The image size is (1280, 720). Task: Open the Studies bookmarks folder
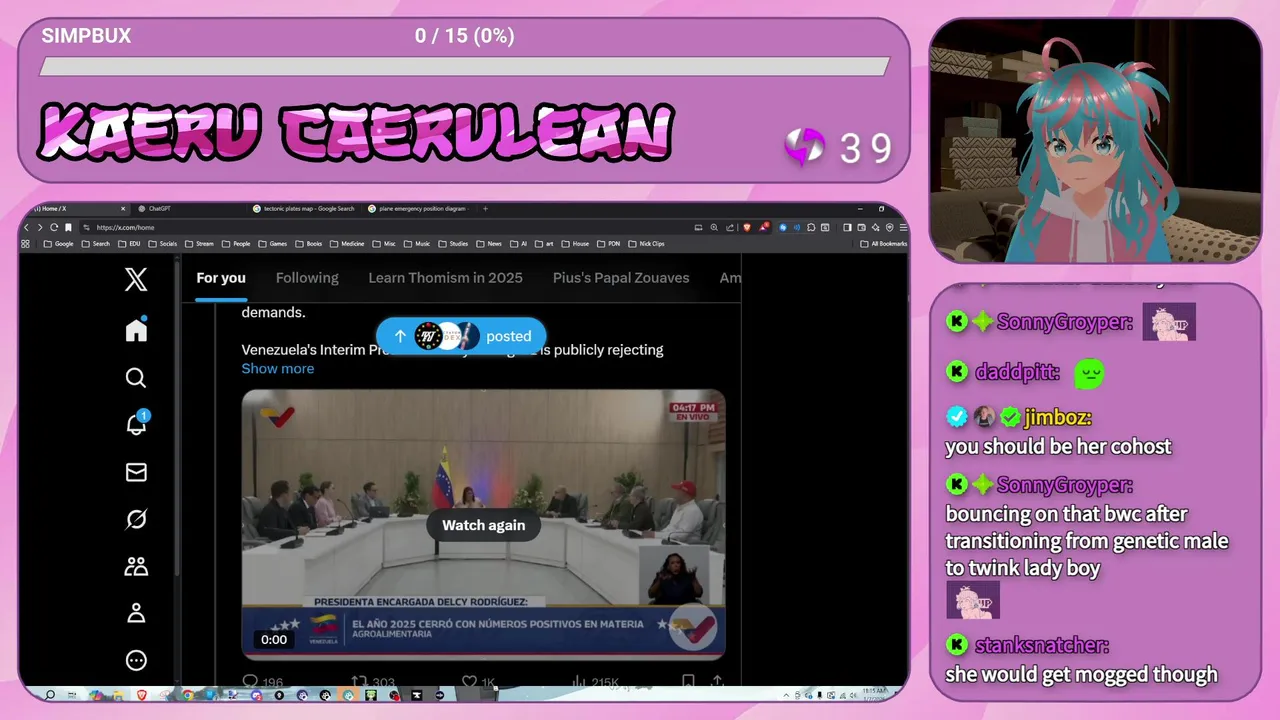453,243
